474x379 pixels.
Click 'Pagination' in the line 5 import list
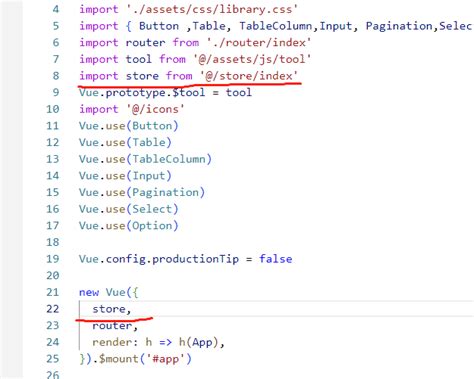point(399,26)
